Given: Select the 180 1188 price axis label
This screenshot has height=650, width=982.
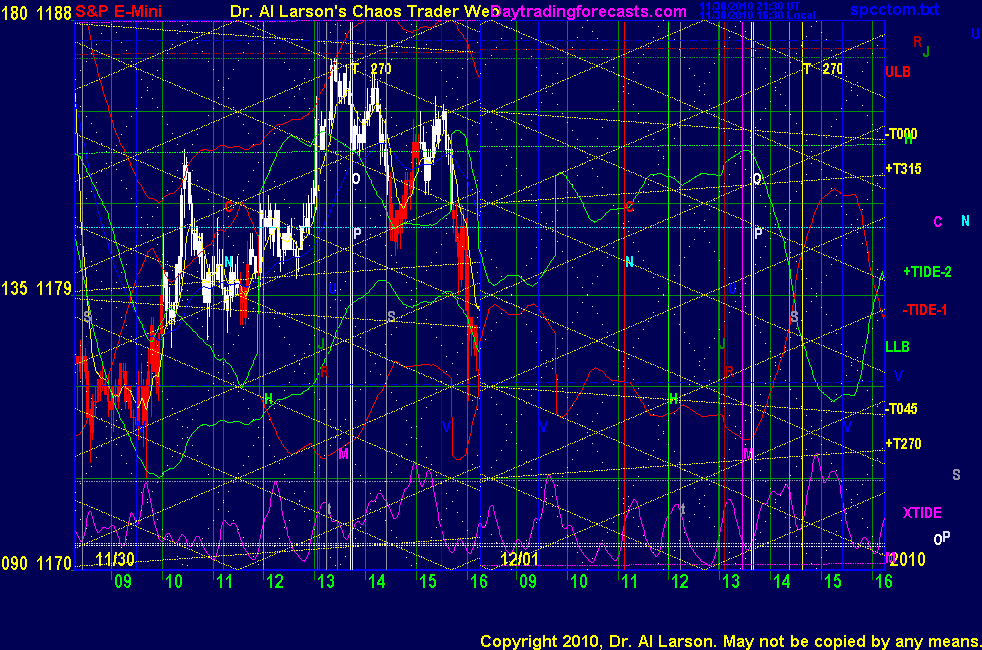Looking at the screenshot, I should click(36, 11).
